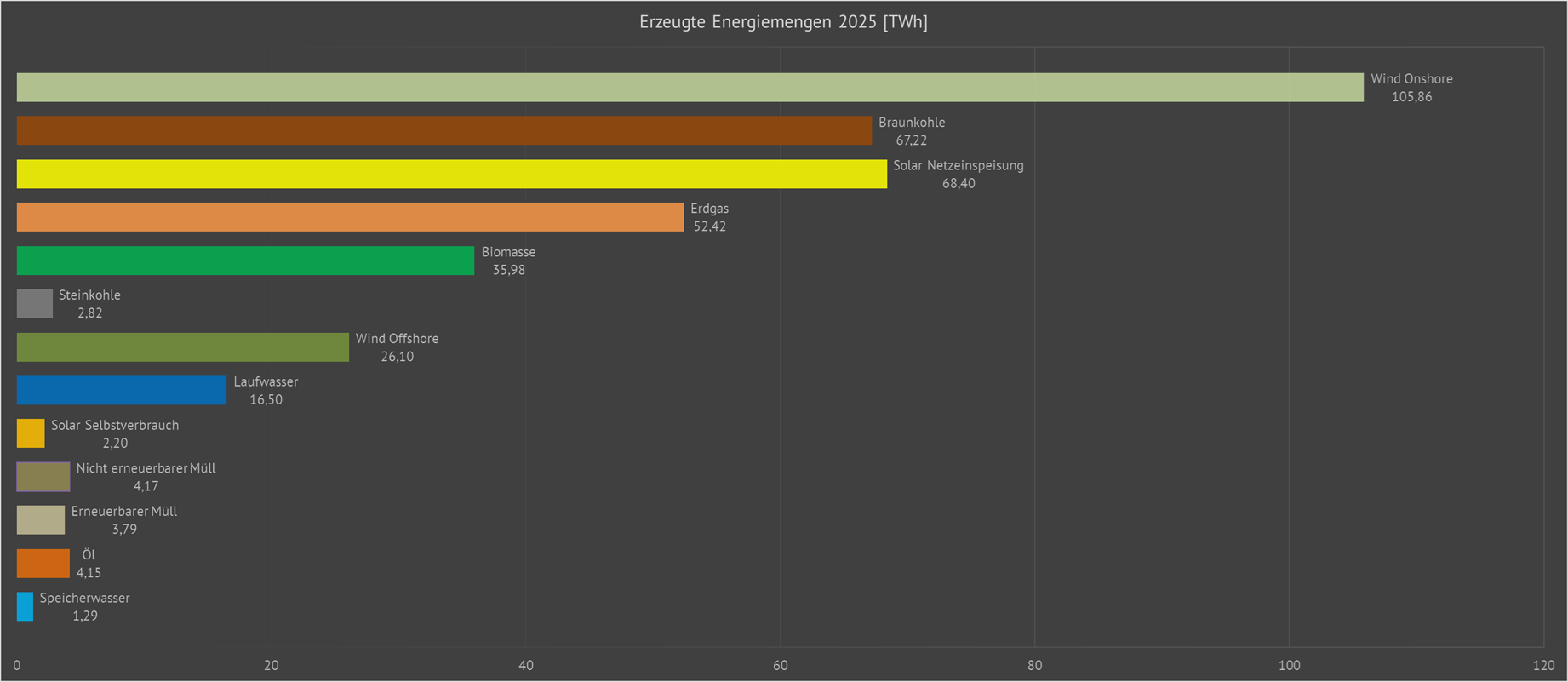Click the x-axis tick label 100

click(x=1289, y=665)
